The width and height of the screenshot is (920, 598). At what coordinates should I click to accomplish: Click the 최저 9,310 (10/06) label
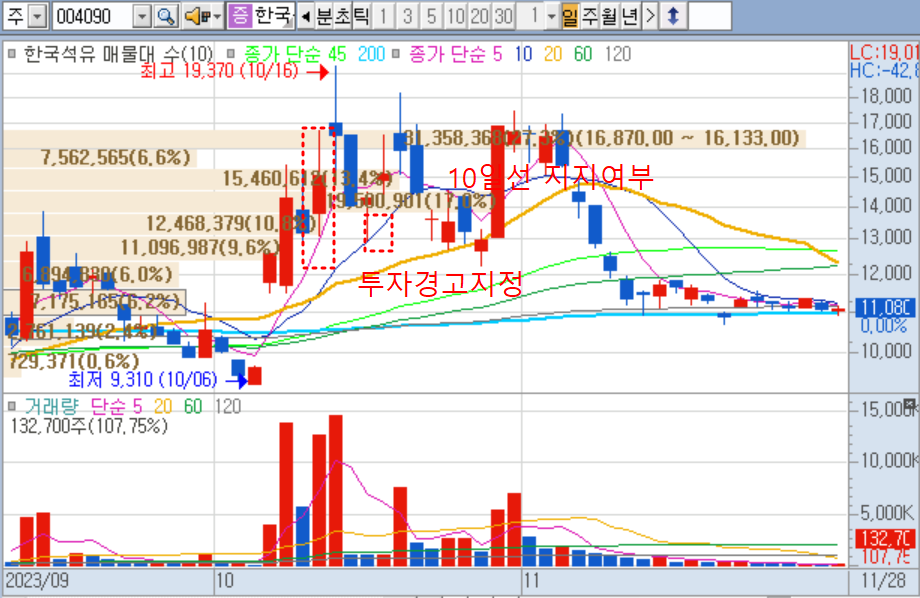pyautogui.click(x=143, y=380)
